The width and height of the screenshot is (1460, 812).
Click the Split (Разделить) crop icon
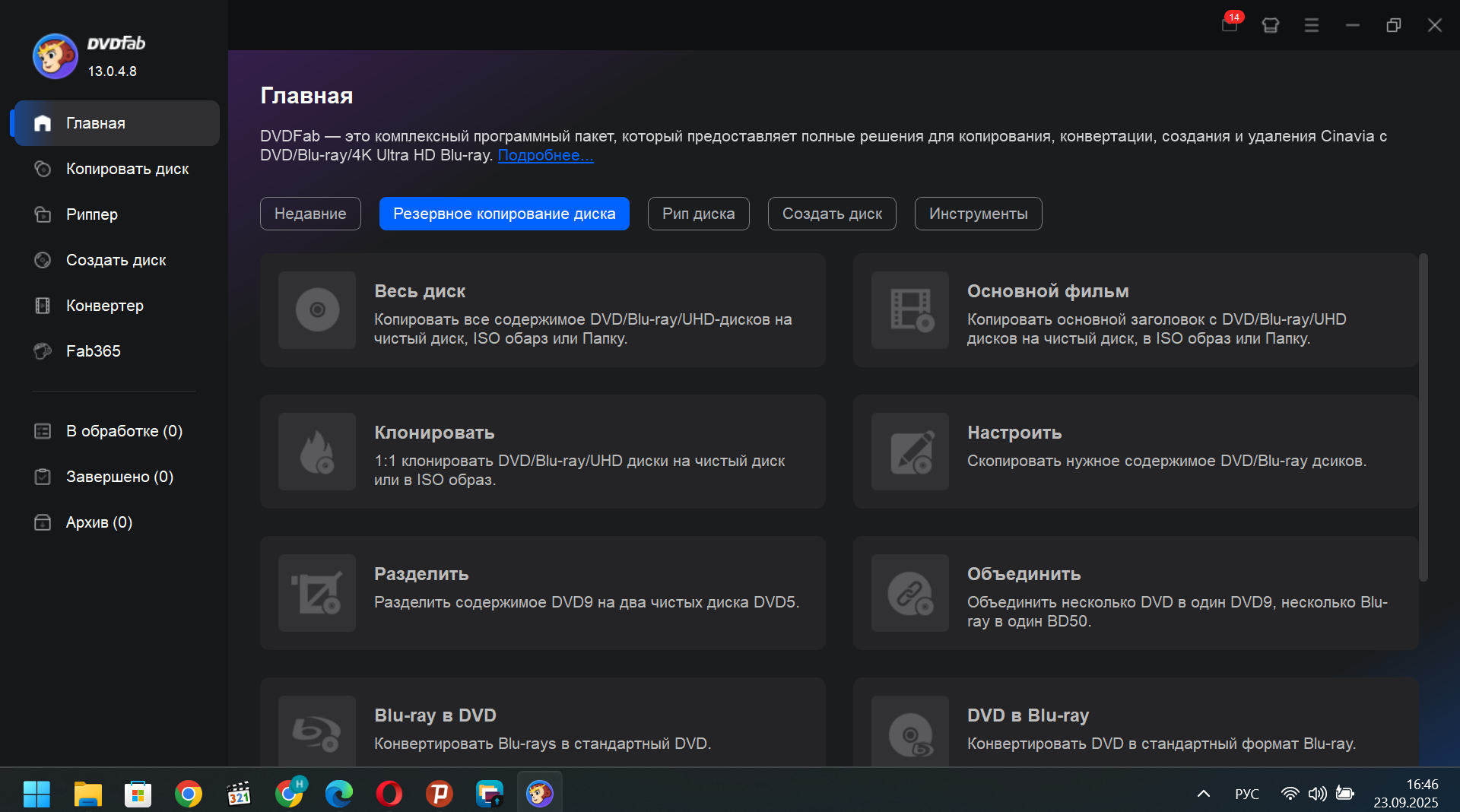pos(317,593)
